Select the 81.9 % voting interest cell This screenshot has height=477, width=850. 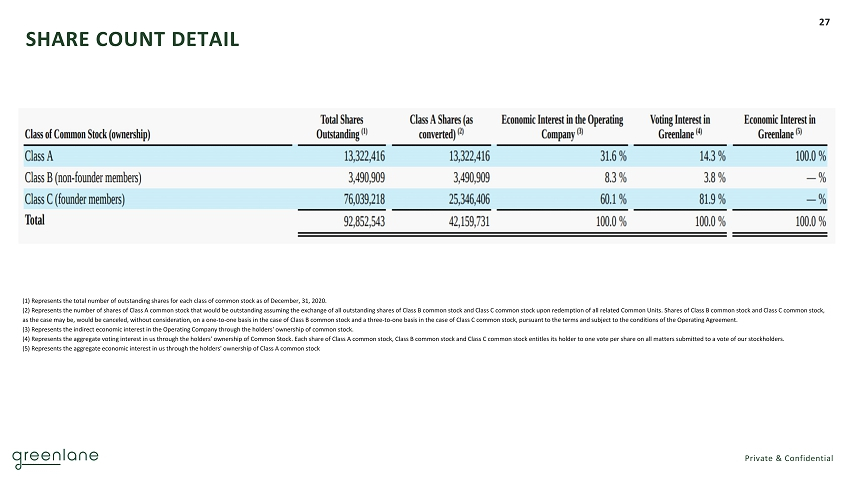pos(708,200)
